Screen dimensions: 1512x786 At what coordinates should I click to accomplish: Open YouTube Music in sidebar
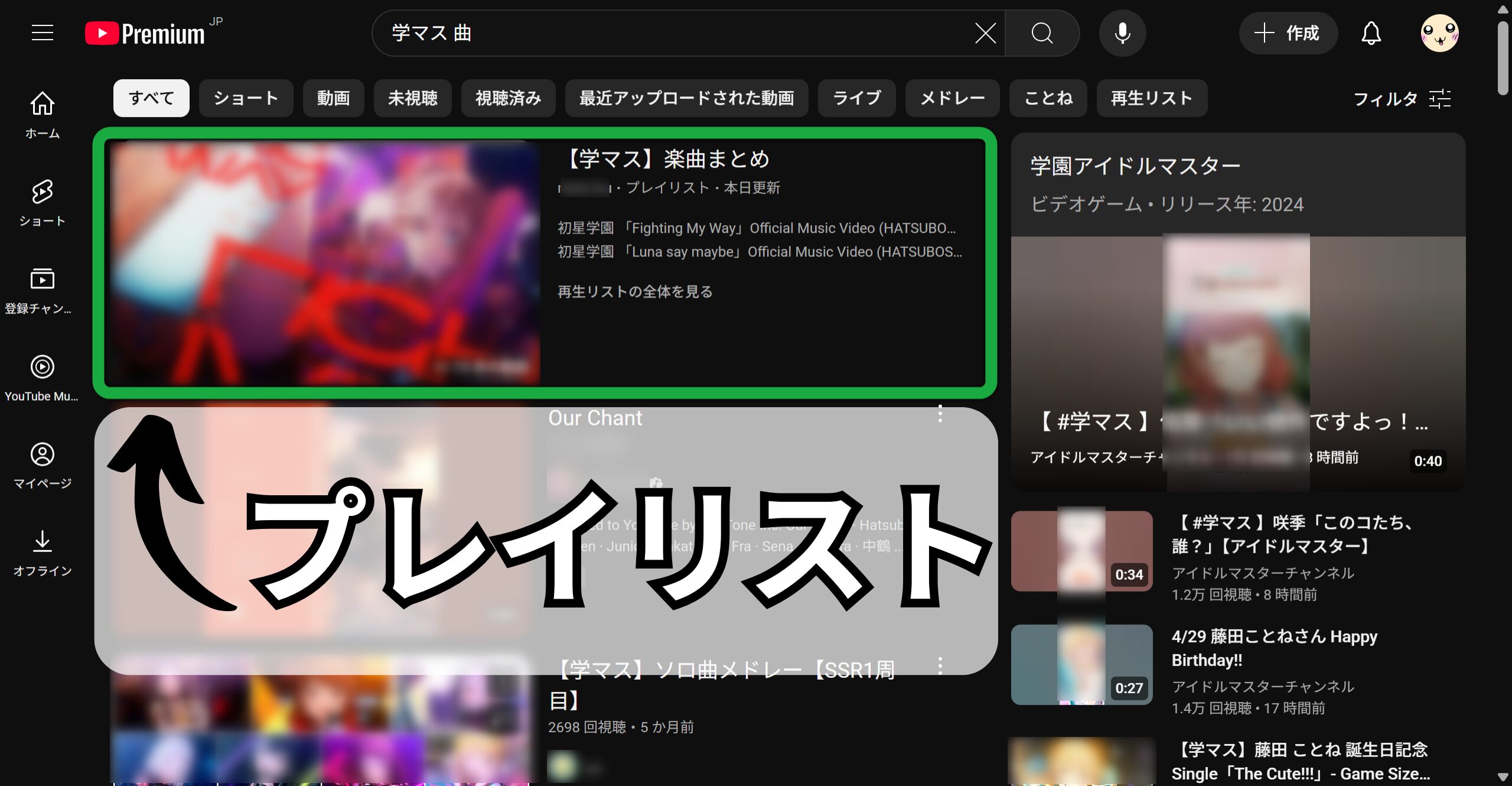tap(41, 378)
